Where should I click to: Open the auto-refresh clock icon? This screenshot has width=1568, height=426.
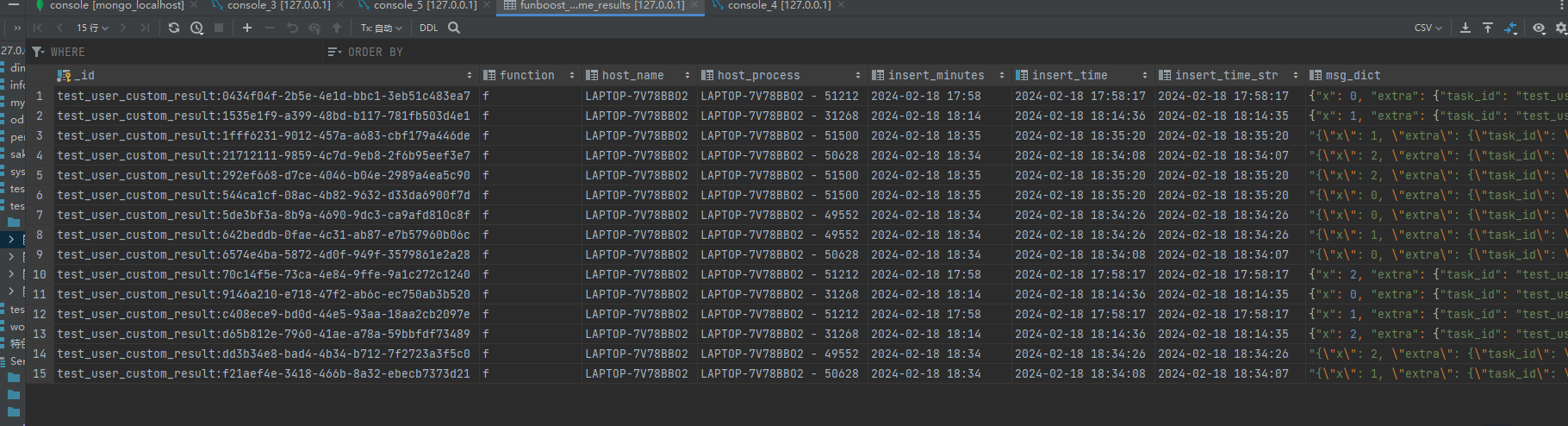196,28
